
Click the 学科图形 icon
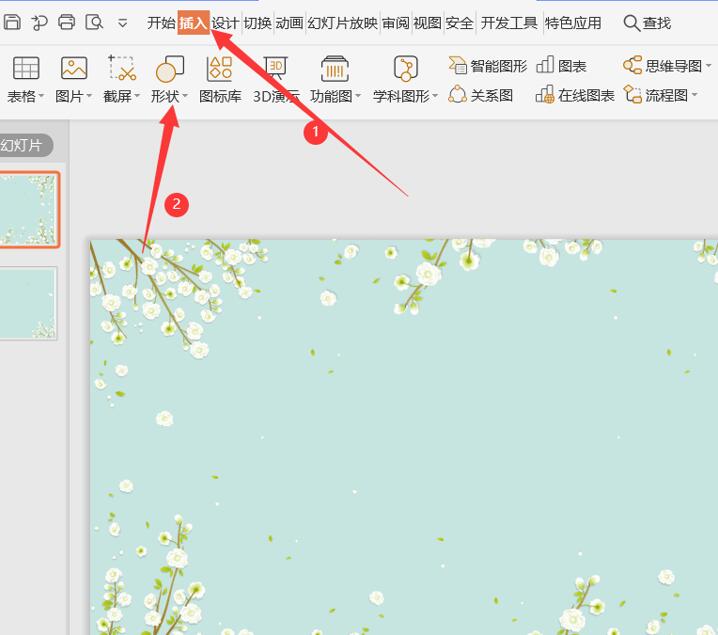coord(406,68)
